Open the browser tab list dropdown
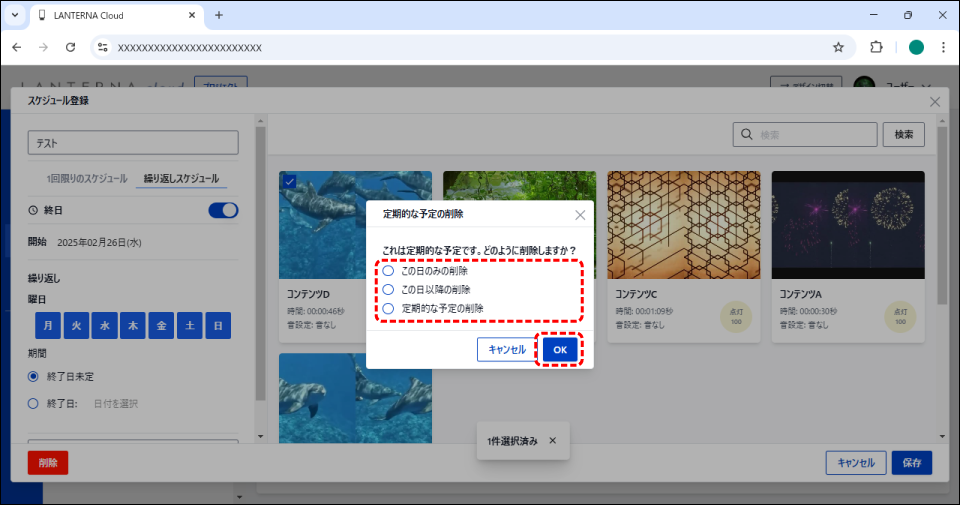 (15, 15)
